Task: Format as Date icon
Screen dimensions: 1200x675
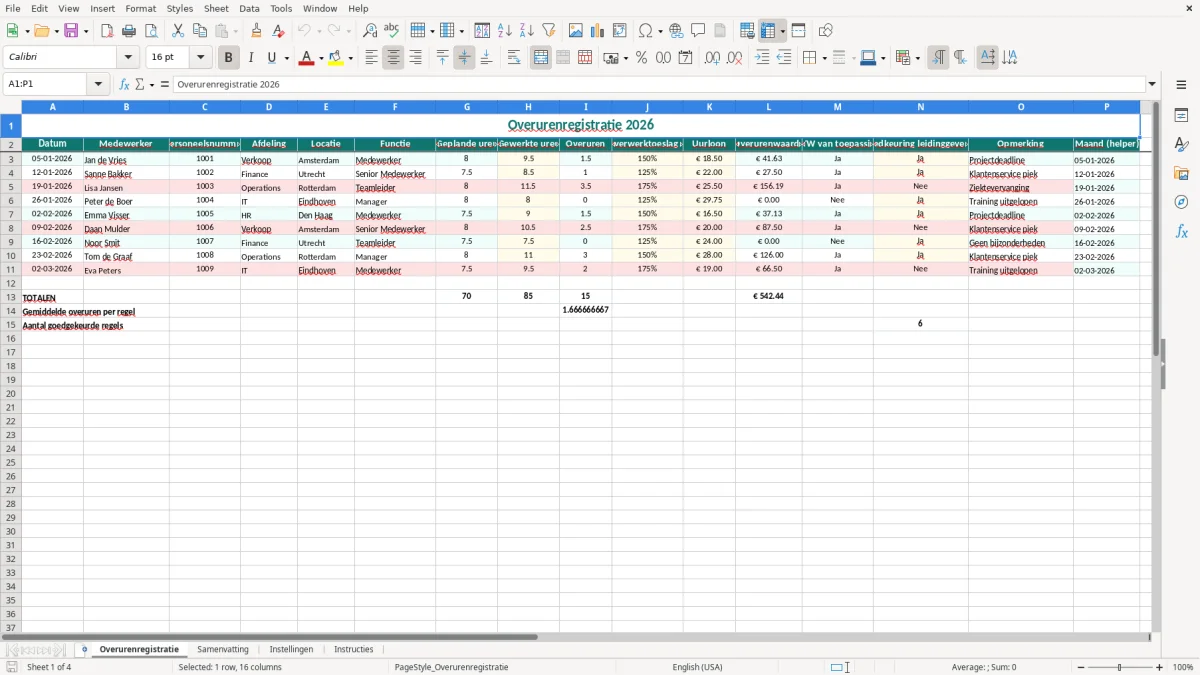Action: click(685, 58)
